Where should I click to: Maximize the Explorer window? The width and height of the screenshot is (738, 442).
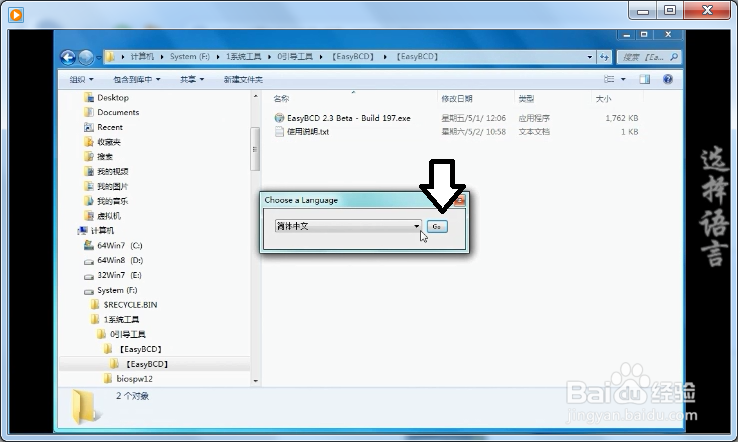coord(644,35)
